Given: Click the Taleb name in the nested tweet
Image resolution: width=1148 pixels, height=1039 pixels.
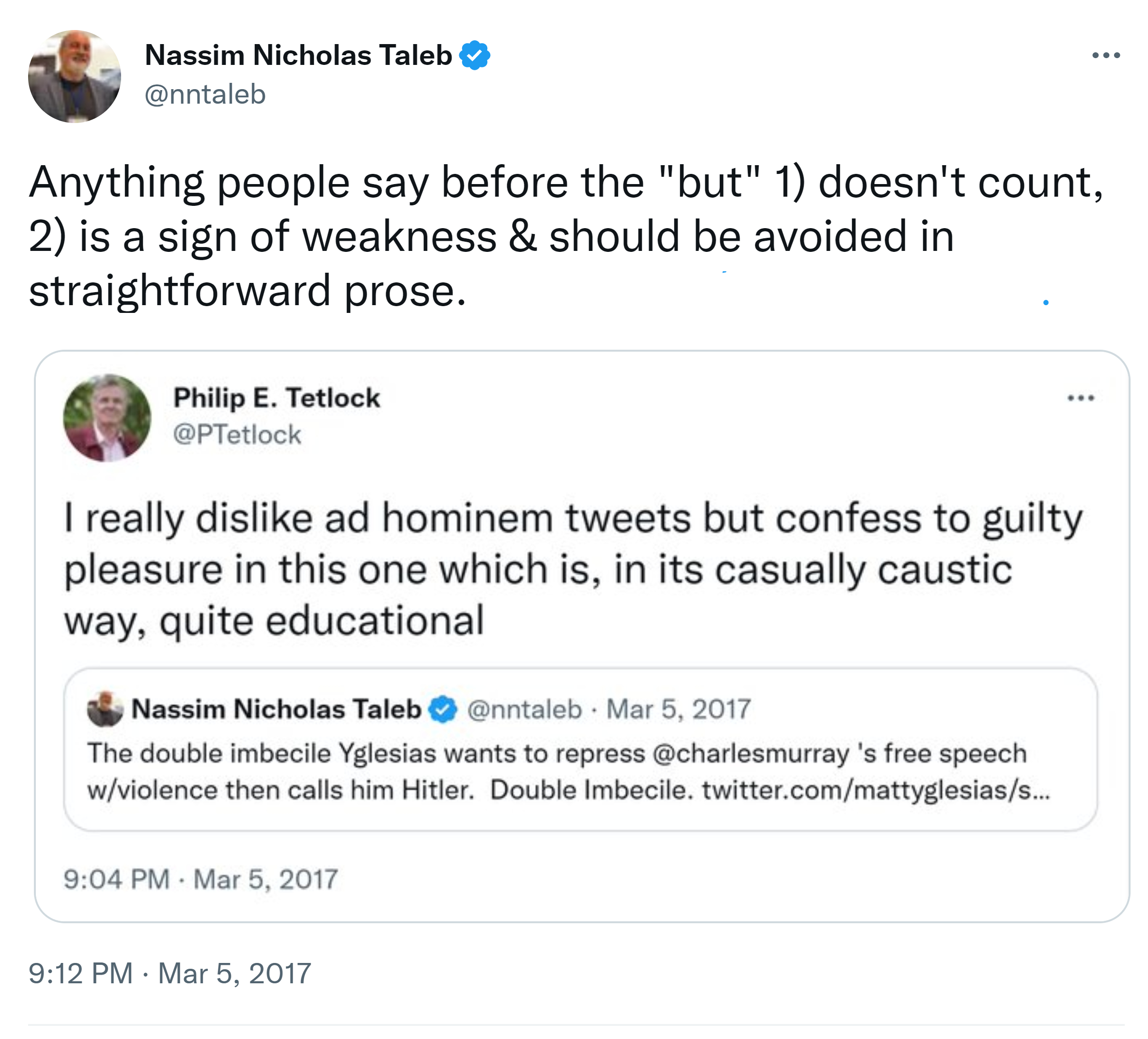Looking at the screenshot, I should [276, 709].
